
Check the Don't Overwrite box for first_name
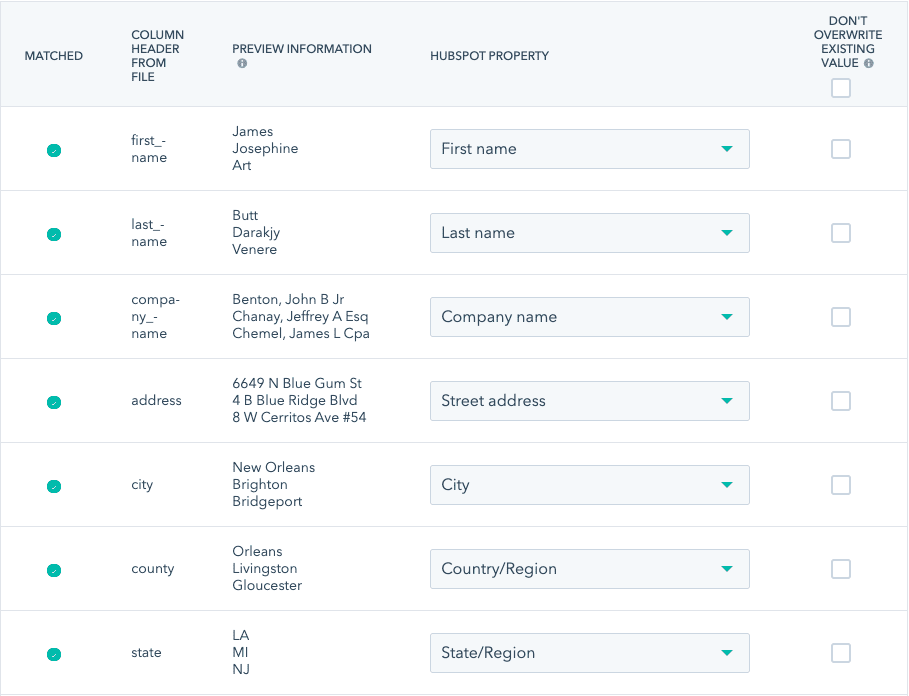840,149
